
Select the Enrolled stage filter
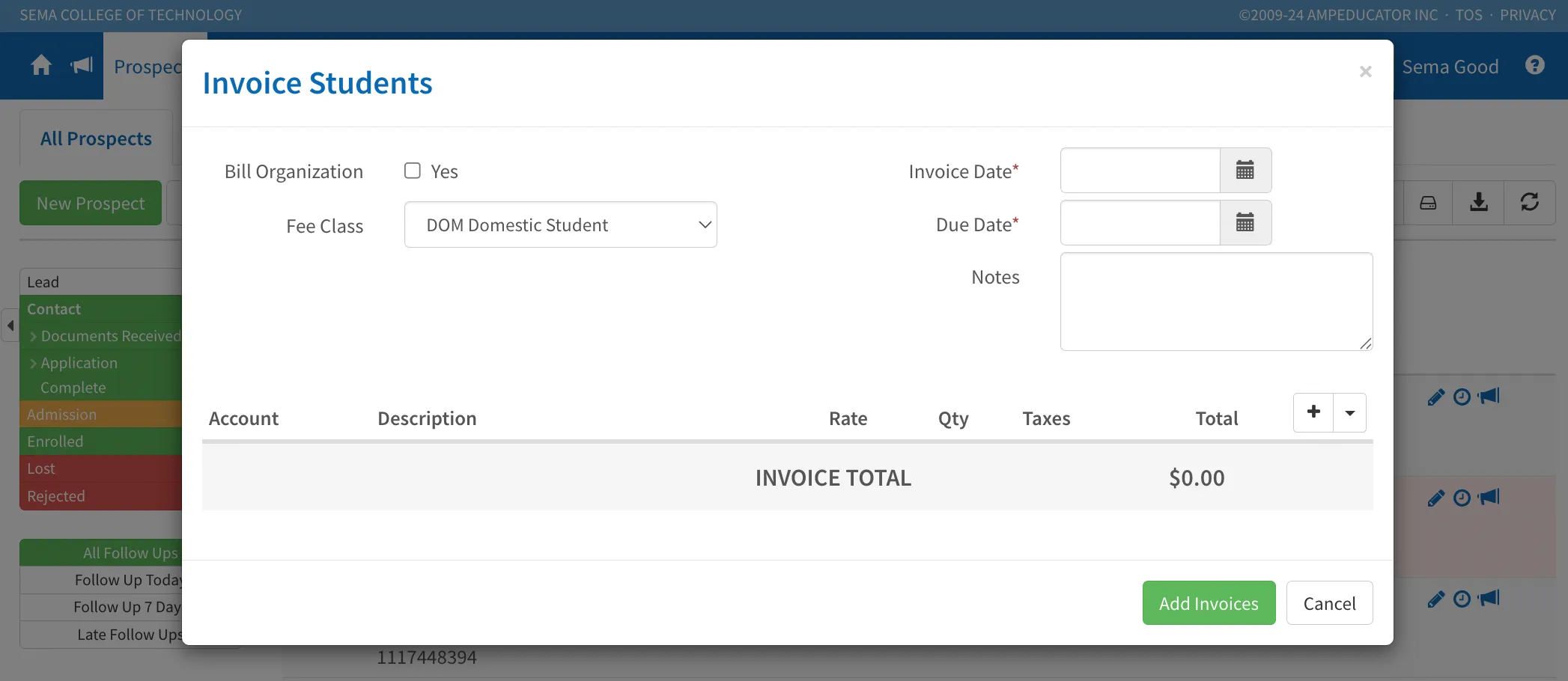click(101, 442)
